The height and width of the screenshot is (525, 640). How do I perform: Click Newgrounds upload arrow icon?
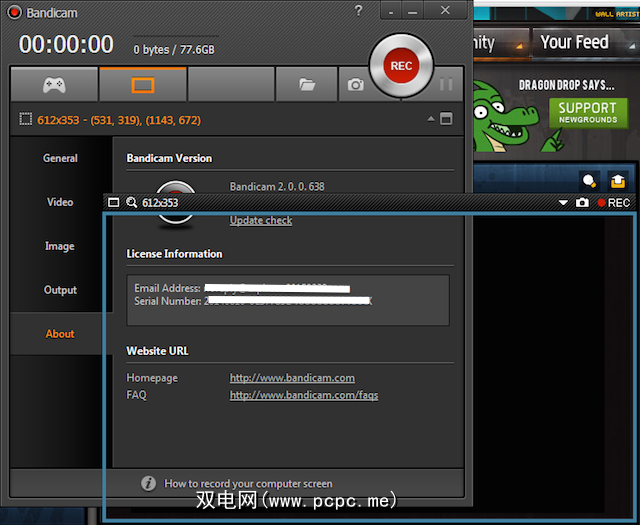pyautogui.click(x=618, y=180)
